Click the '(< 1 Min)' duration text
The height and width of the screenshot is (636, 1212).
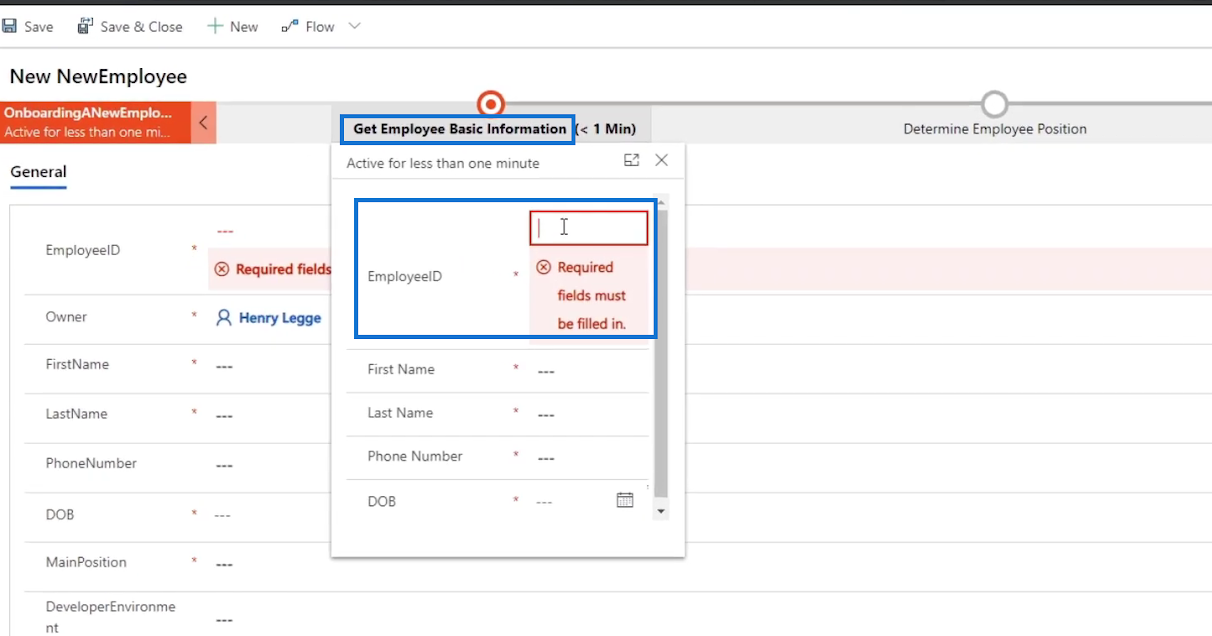tap(607, 129)
